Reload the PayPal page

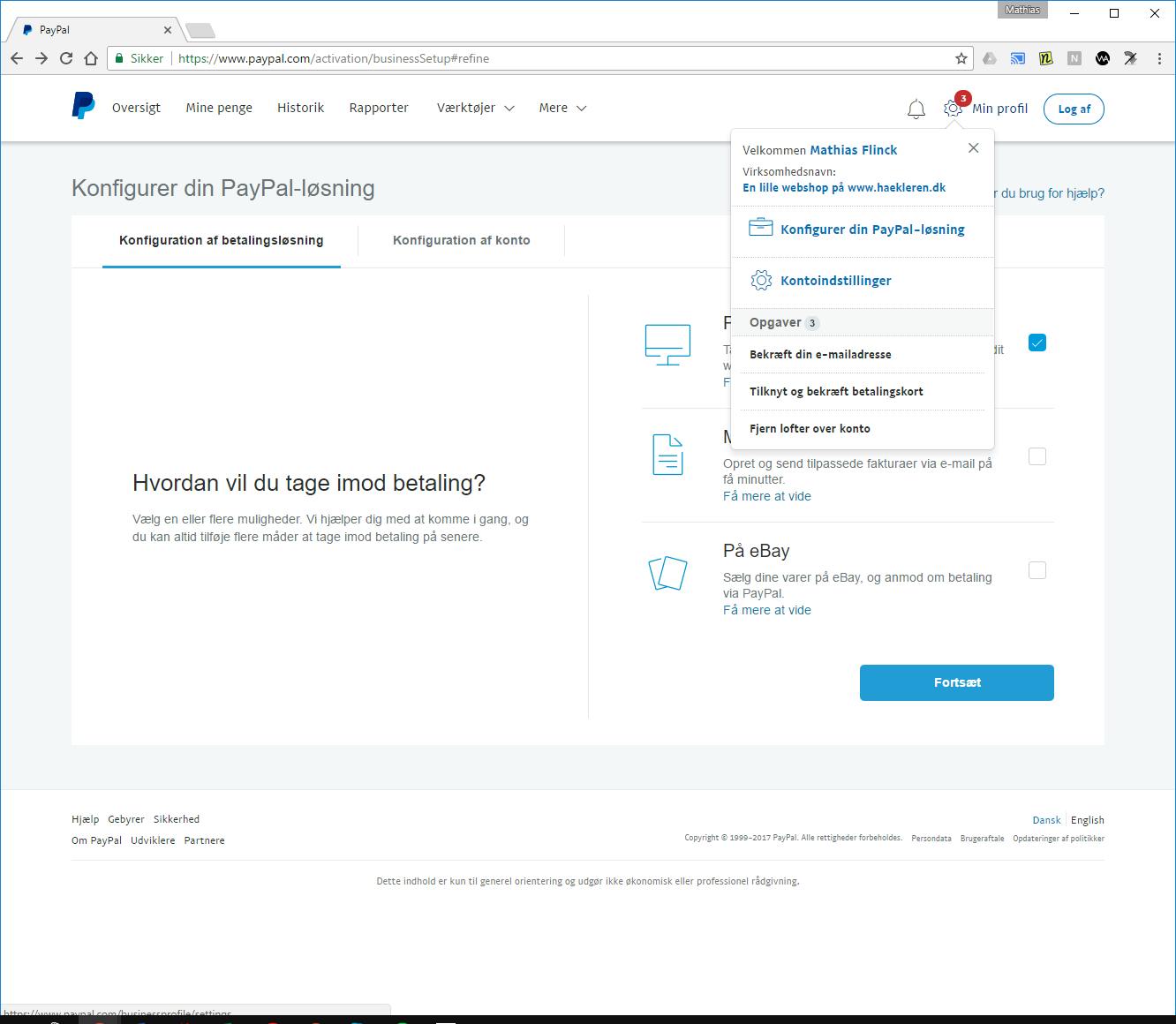pyautogui.click(x=66, y=58)
